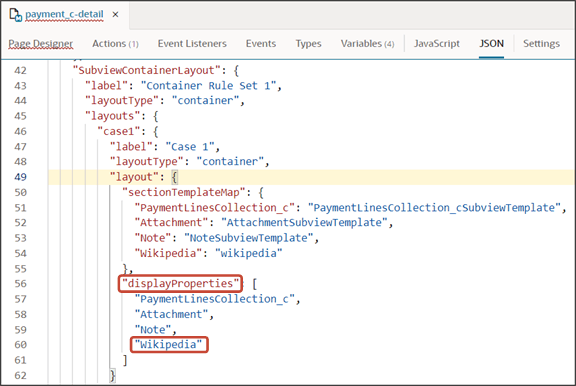This screenshot has width=576, height=386.
Task: Click the "Case 1" label value
Action: pos(190,147)
